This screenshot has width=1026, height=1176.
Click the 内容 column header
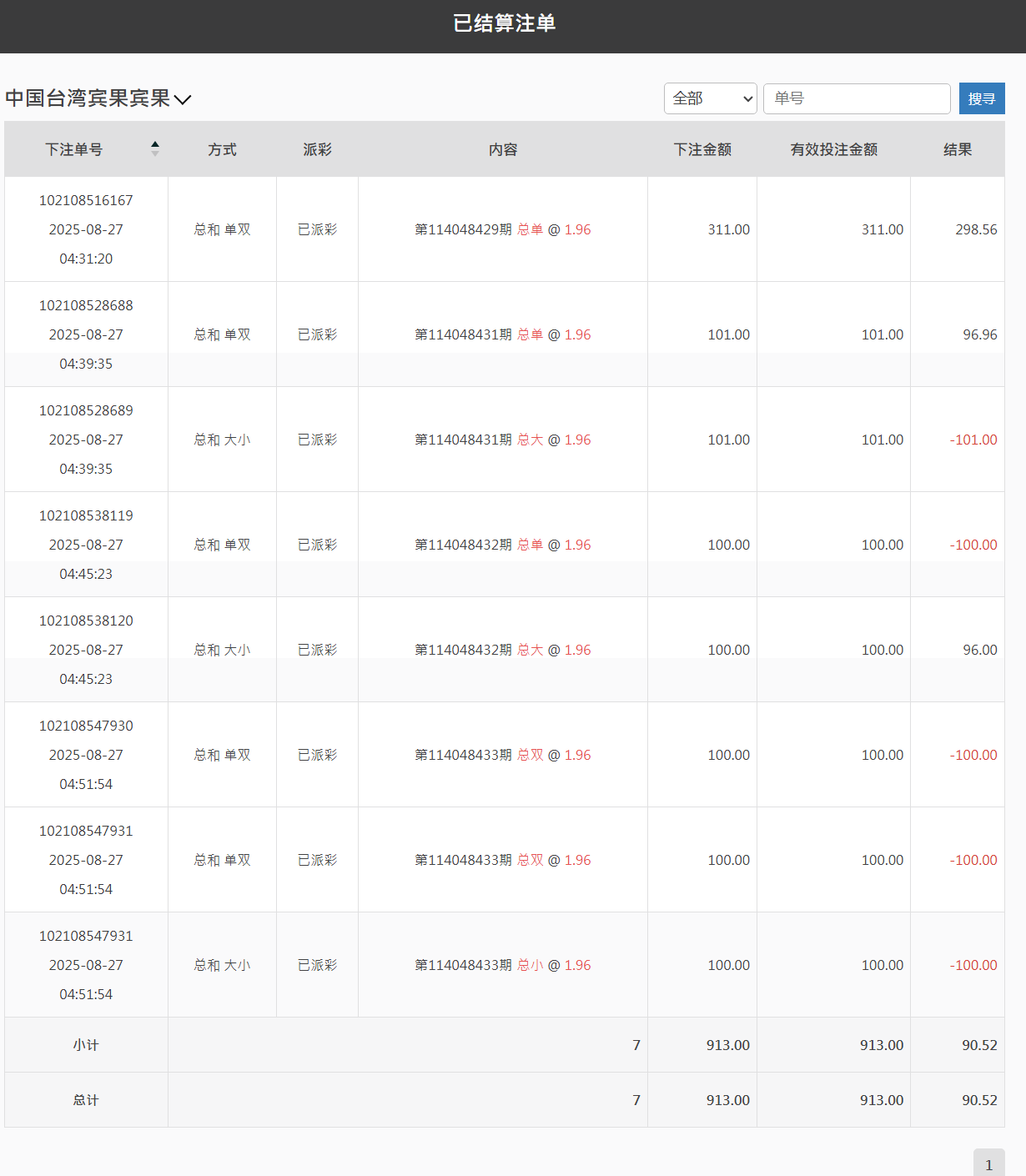pos(502,149)
